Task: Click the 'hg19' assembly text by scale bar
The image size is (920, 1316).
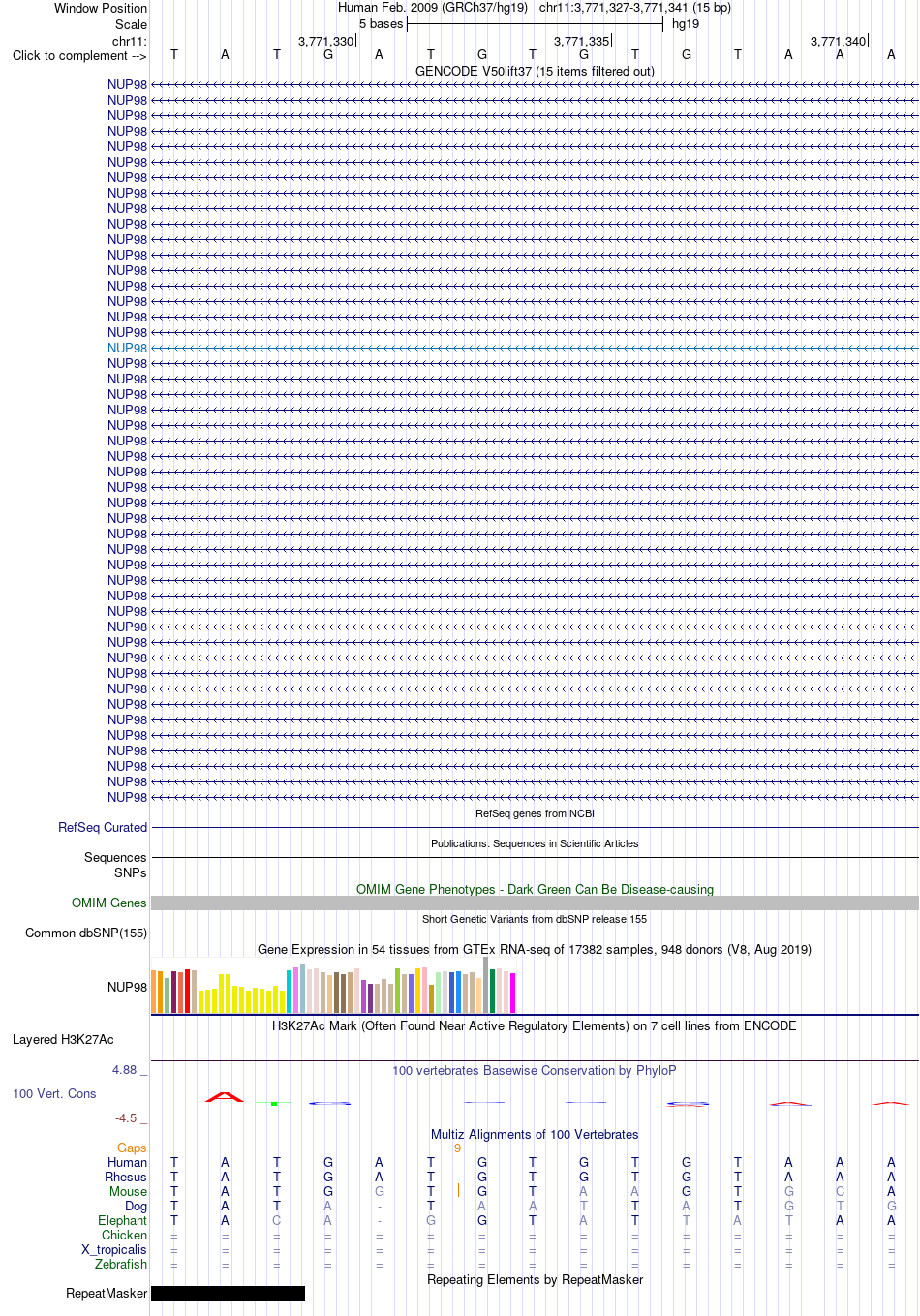Action: click(686, 23)
